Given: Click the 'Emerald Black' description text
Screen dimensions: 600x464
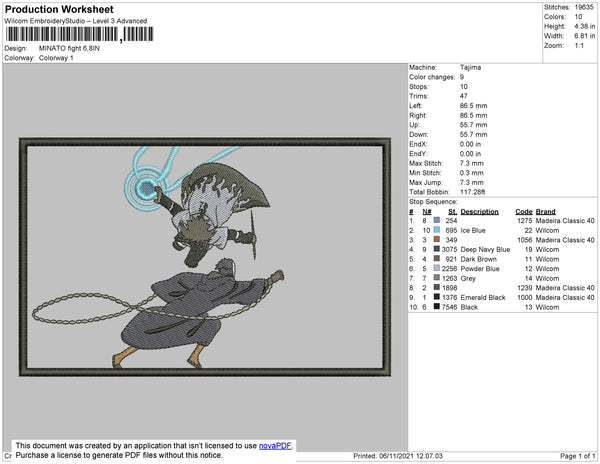Looking at the screenshot, I should [x=483, y=297].
